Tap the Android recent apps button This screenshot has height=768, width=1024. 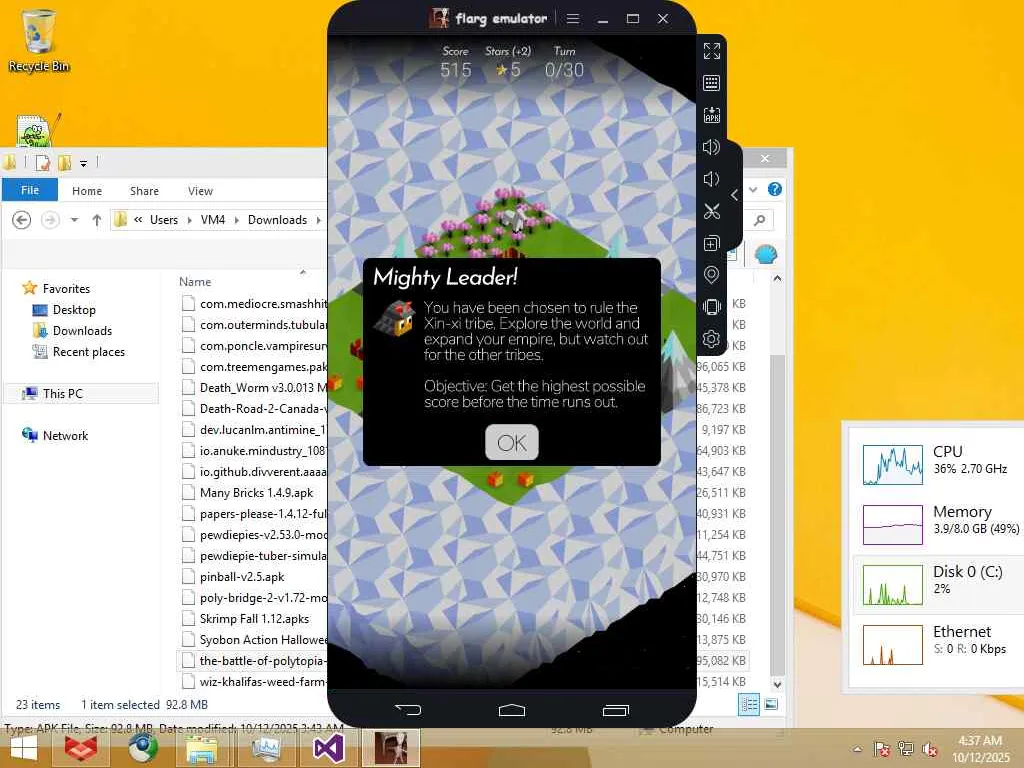(615, 709)
